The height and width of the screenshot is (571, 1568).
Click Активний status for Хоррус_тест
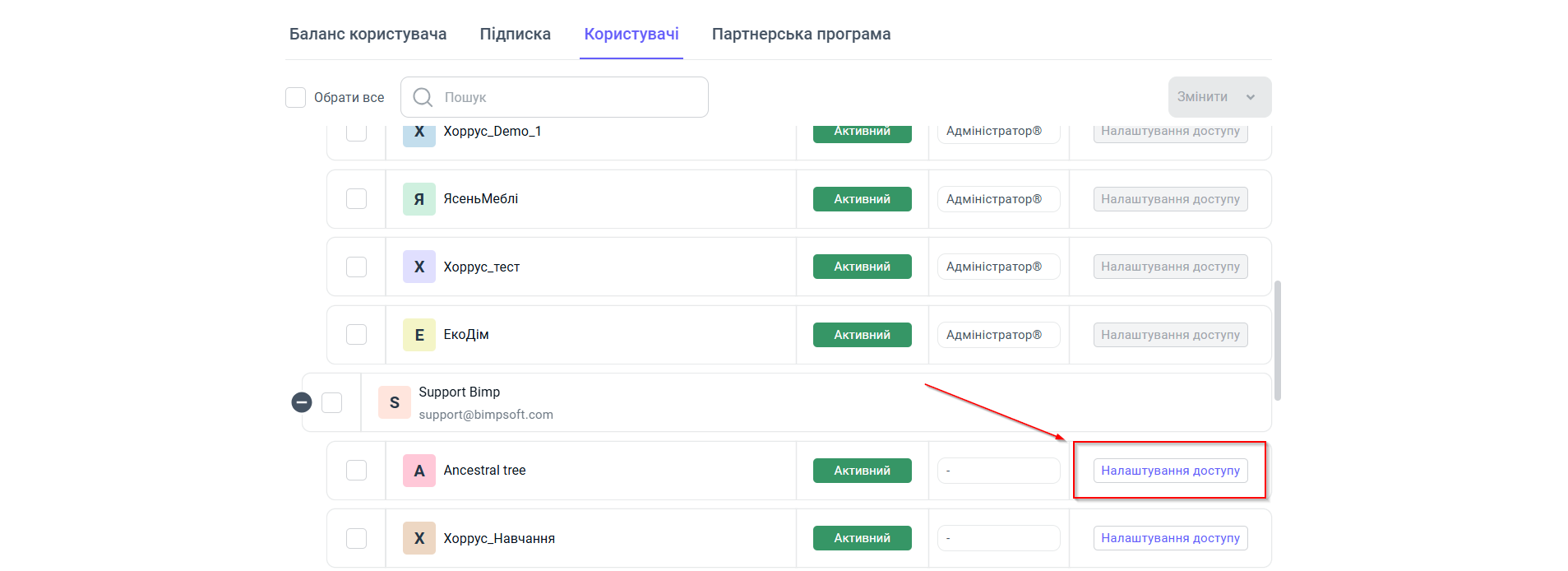(x=862, y=267)
